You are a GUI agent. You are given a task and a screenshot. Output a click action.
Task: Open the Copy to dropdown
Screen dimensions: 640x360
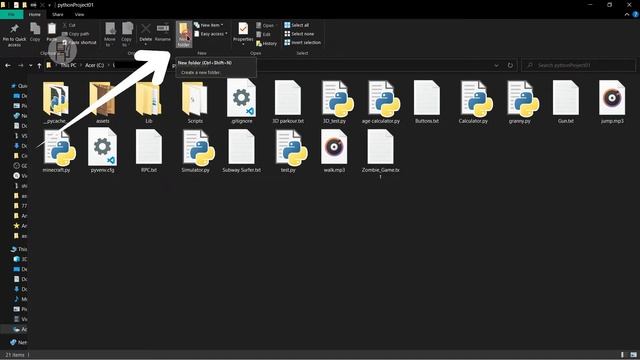127,35
